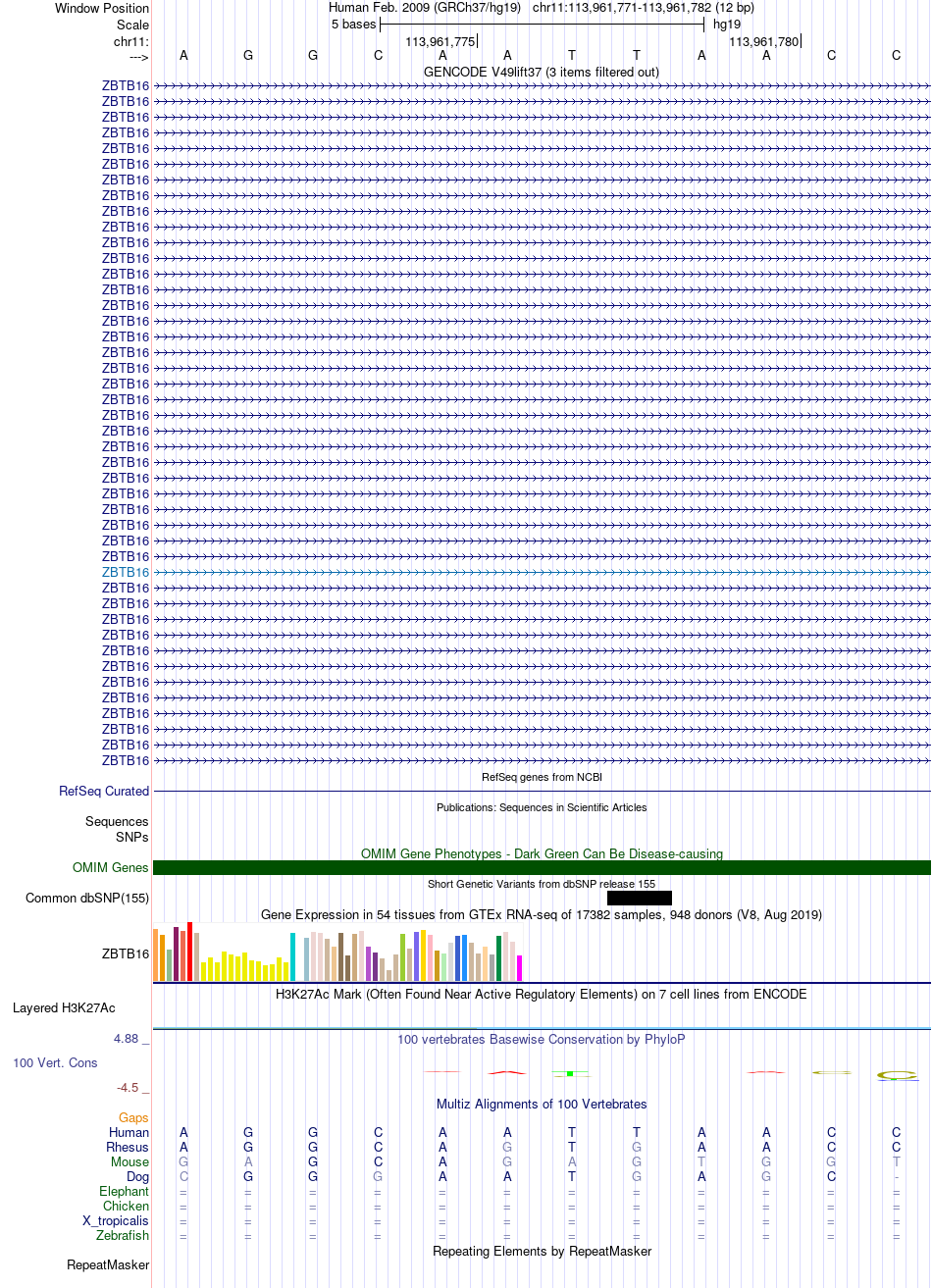The height and width of the screenshot is (1288, 932).
Task: Open 'Publications: Sequences in Scientific Articles' title
Action: (x=542, y=807)
